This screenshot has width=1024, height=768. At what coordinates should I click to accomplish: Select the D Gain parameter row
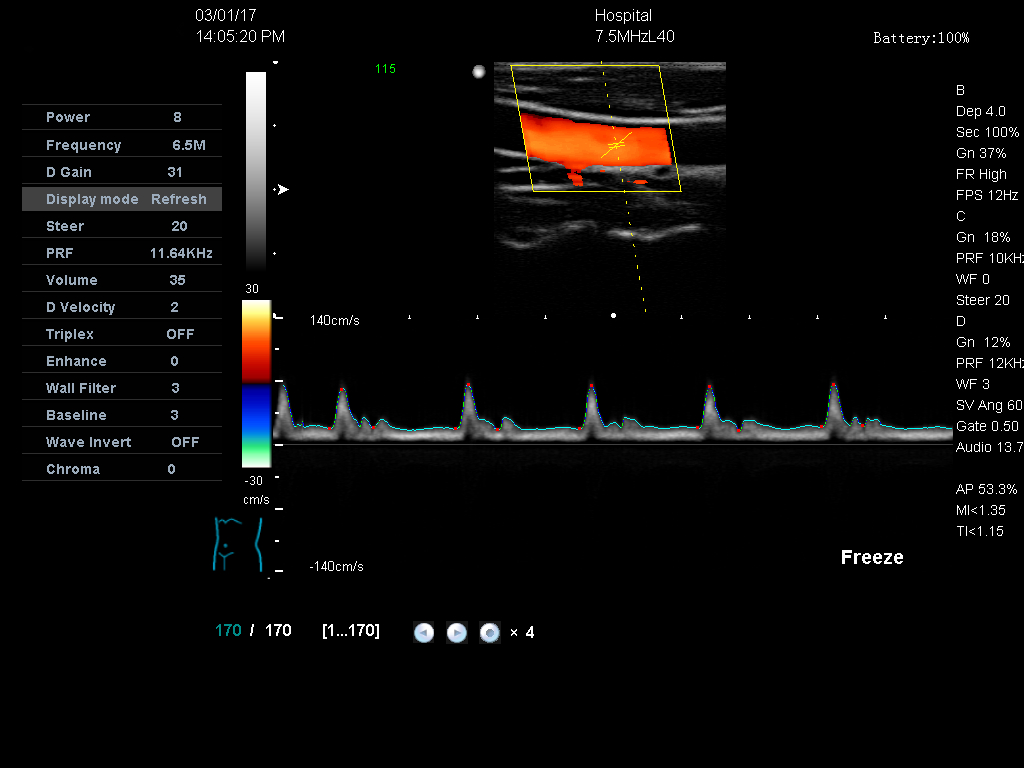(x=121, y=172)
